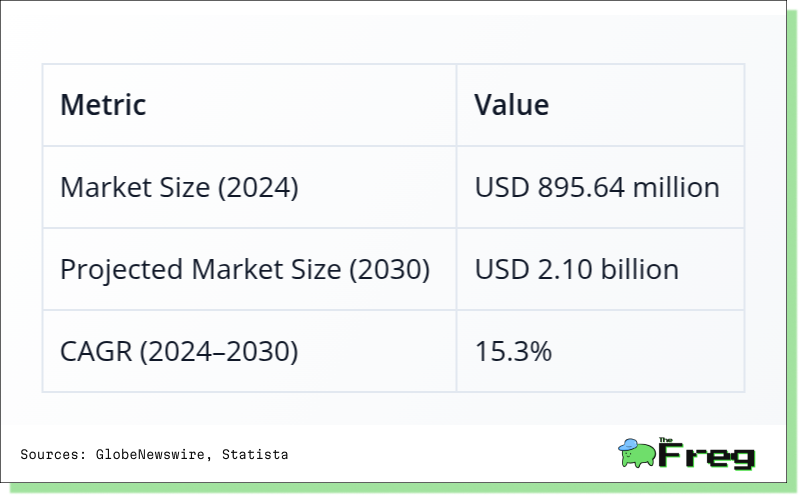Click the Statista source name
799x495 pixels.
click(255, 454)
